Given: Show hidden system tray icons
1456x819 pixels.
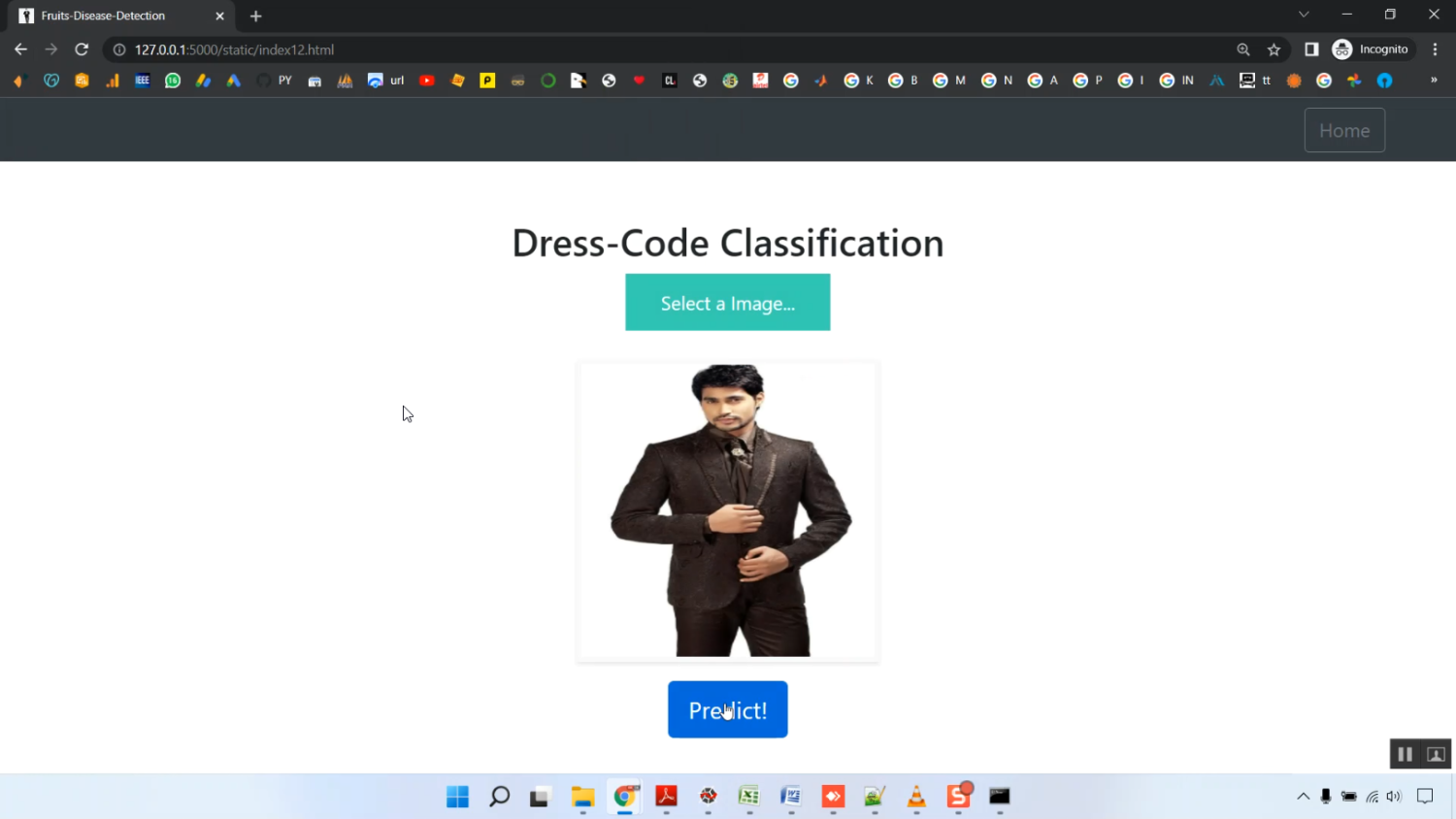Looking at the screenshot, I should pyautogui.click(x=1303, y=797).
